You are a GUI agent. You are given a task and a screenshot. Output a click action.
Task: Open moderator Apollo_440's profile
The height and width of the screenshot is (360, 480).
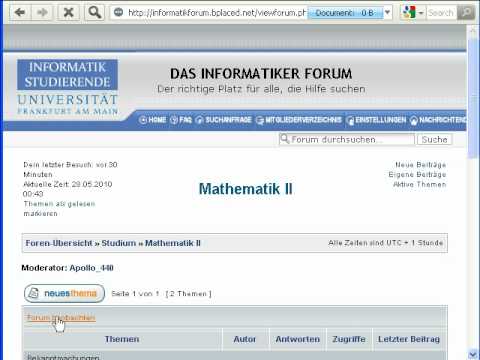(x=92, y=268)
